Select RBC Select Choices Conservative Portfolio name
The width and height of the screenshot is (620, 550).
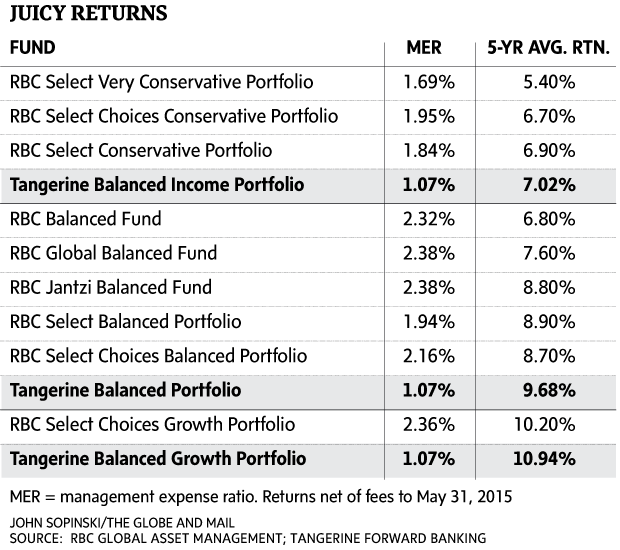(174, 116)
